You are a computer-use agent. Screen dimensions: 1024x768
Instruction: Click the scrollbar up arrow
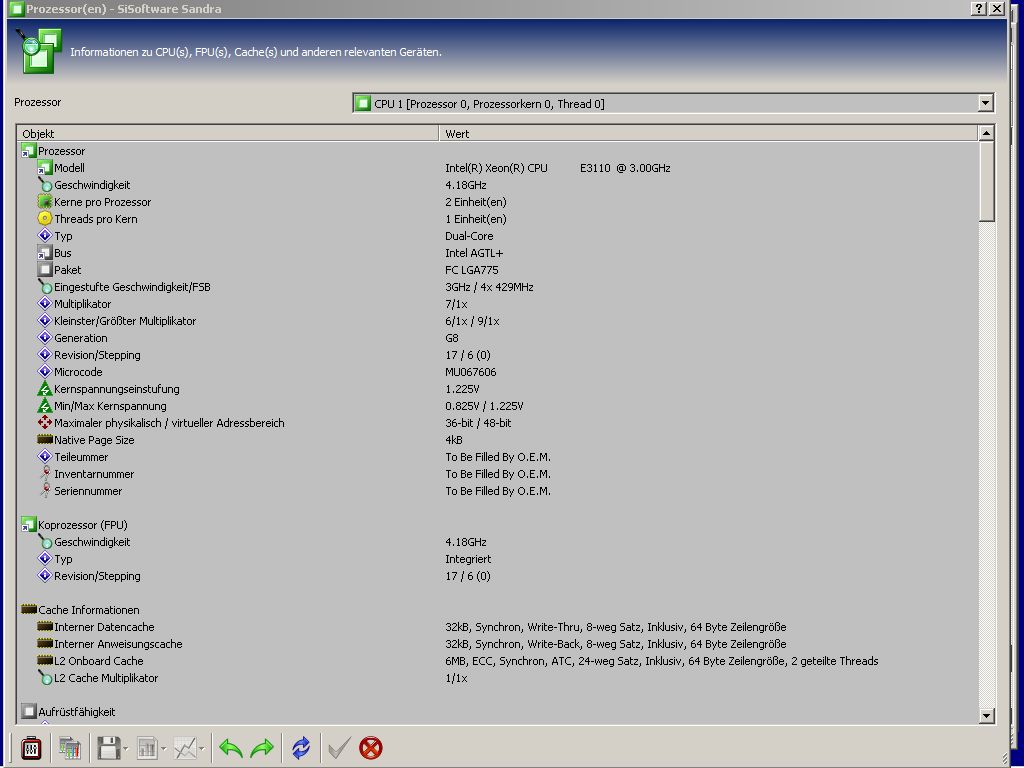click(x=986, y=133)
